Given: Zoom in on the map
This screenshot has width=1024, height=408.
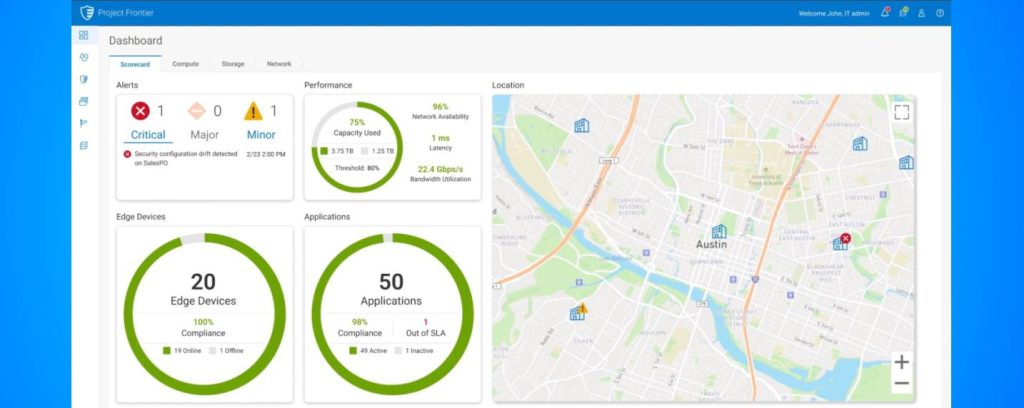Looking at the screenshot, I should click(x=901, y=362).
